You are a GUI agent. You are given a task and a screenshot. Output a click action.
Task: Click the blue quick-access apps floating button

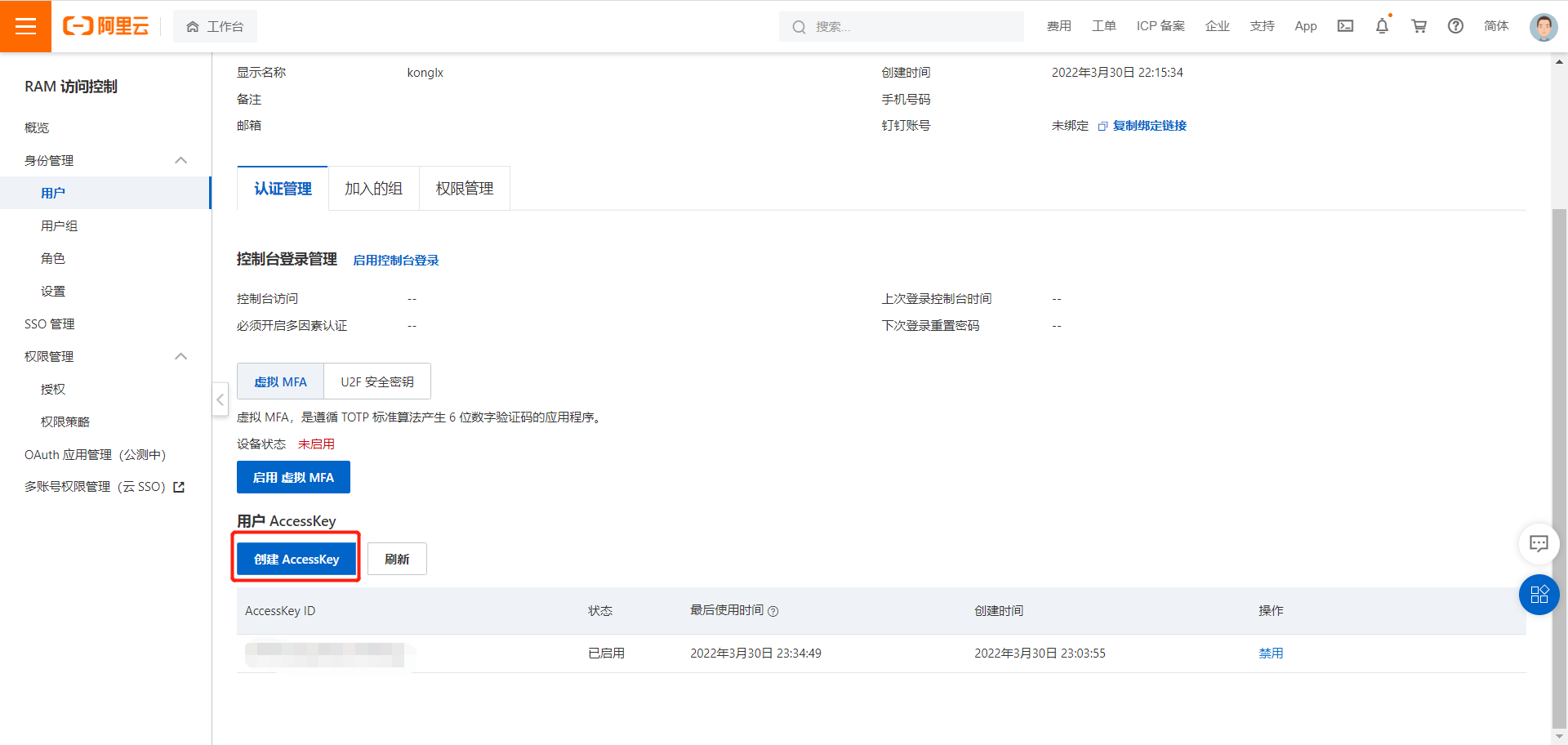(1539, 595)
